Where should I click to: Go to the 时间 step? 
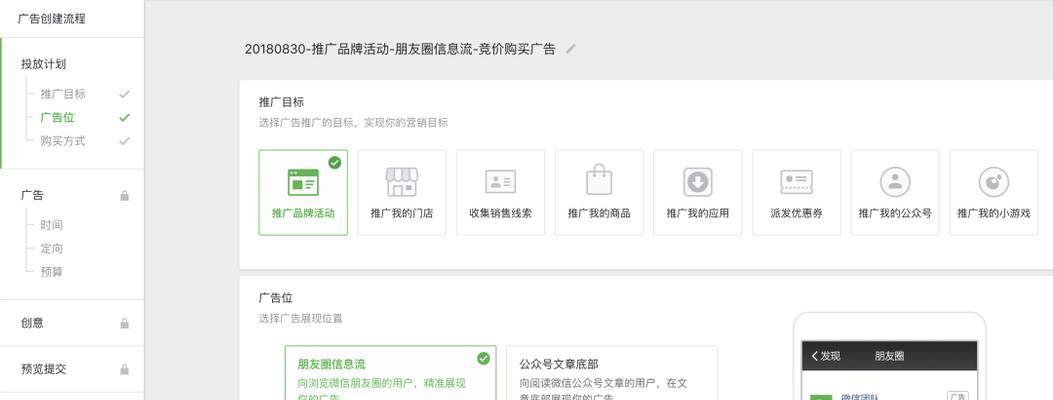click(52, 225)
